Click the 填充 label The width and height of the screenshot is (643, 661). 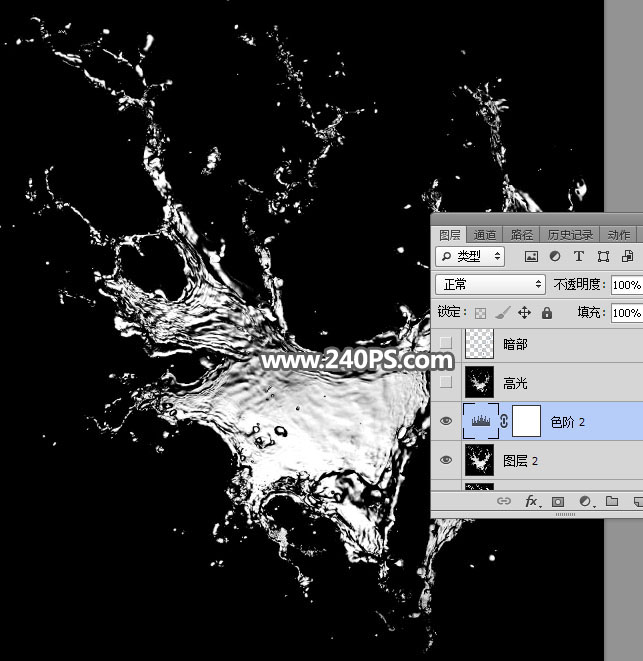coord(592,312)
